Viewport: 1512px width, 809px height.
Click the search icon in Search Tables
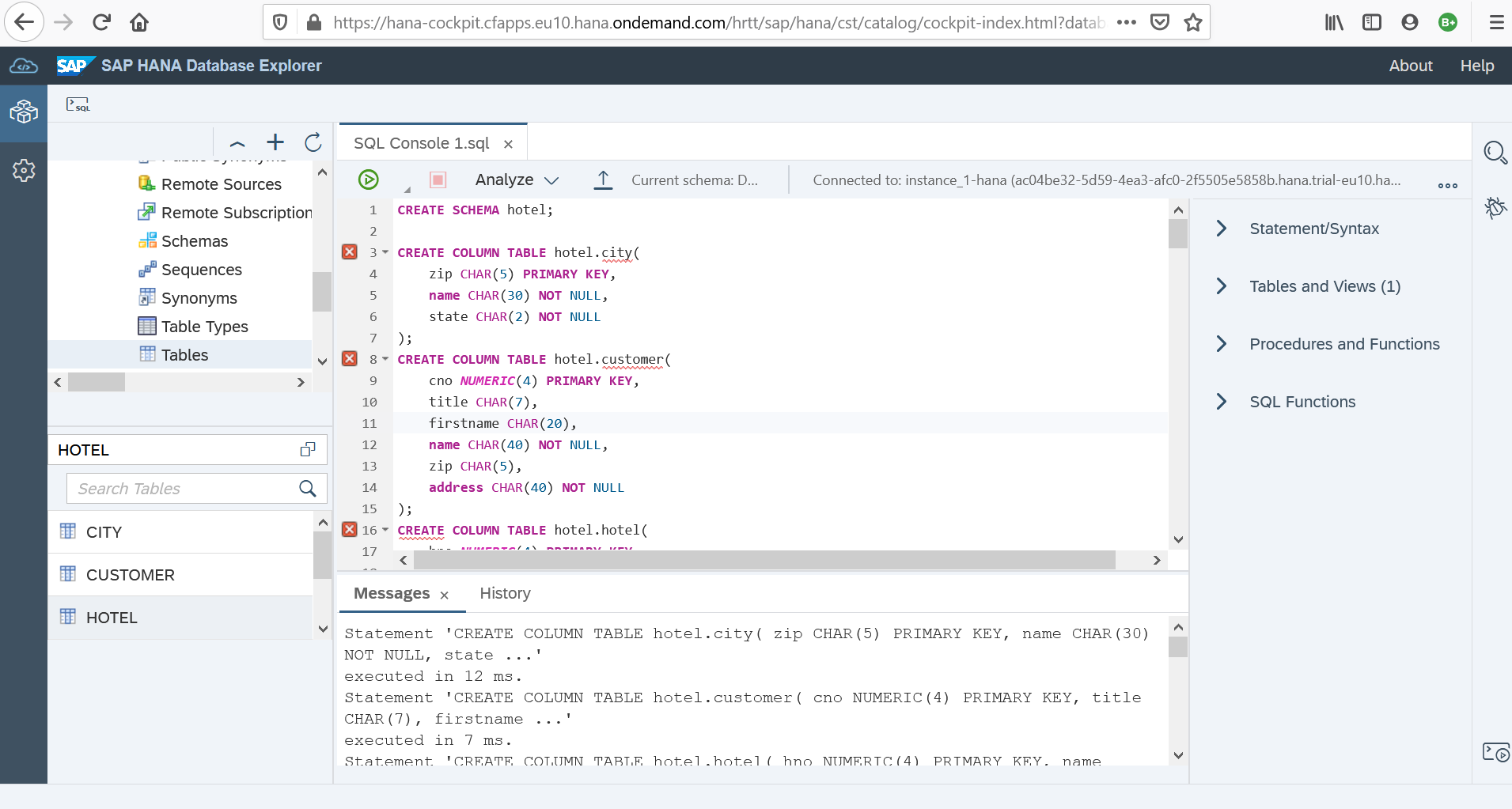308,489
